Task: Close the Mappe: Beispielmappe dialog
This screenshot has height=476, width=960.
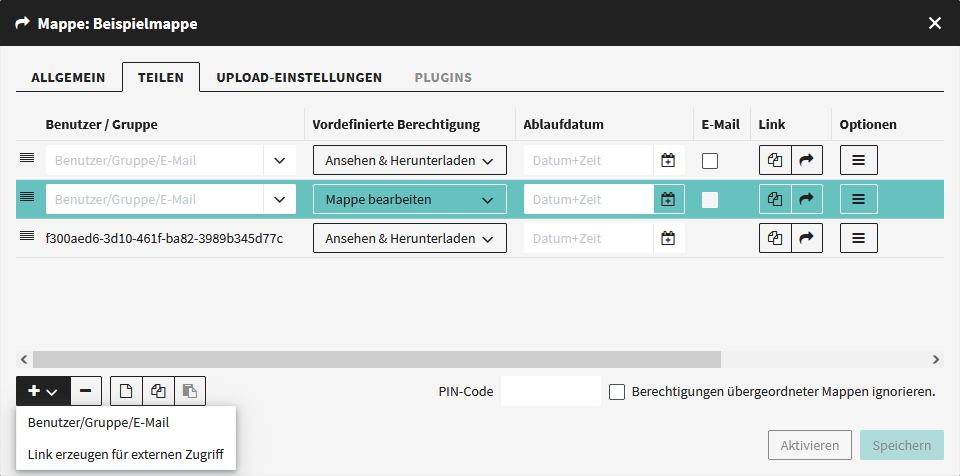Action: click(x=935, y=23)
